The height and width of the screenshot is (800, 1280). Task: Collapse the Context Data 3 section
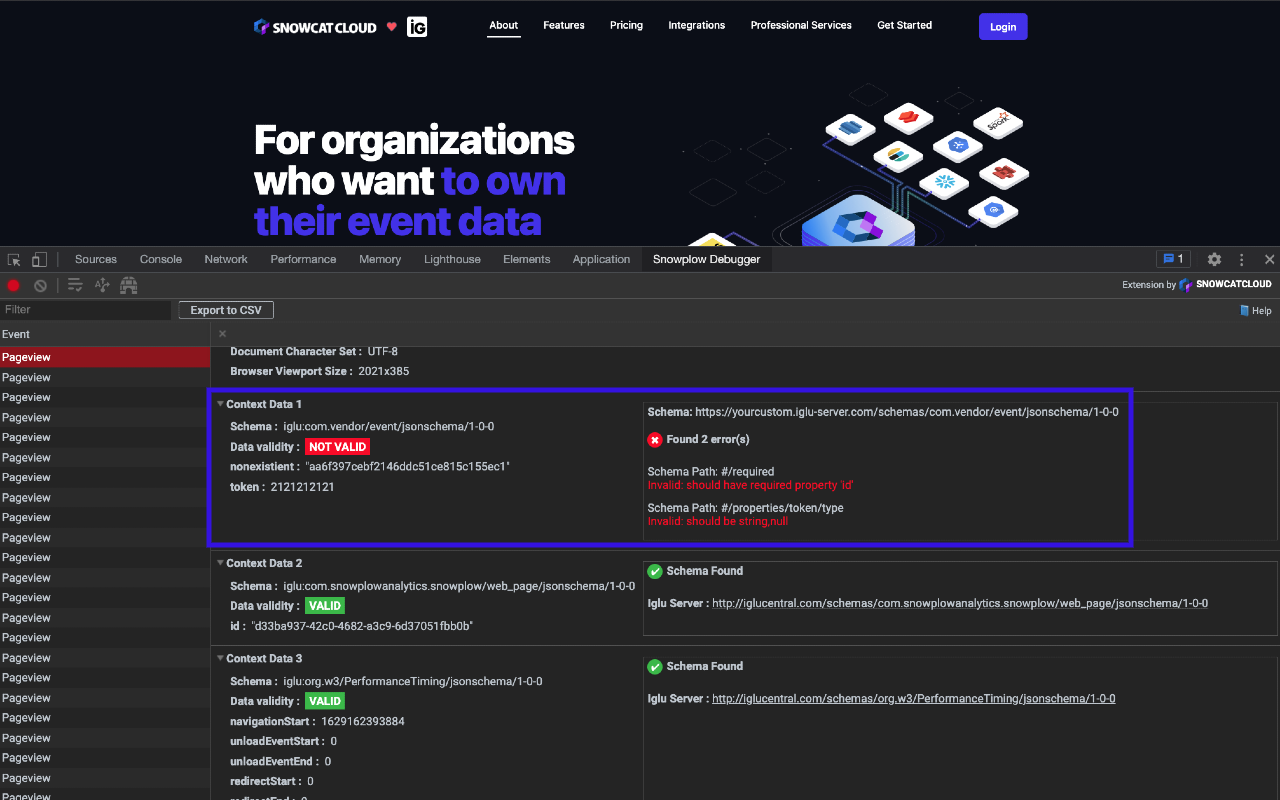coord(221,658)
